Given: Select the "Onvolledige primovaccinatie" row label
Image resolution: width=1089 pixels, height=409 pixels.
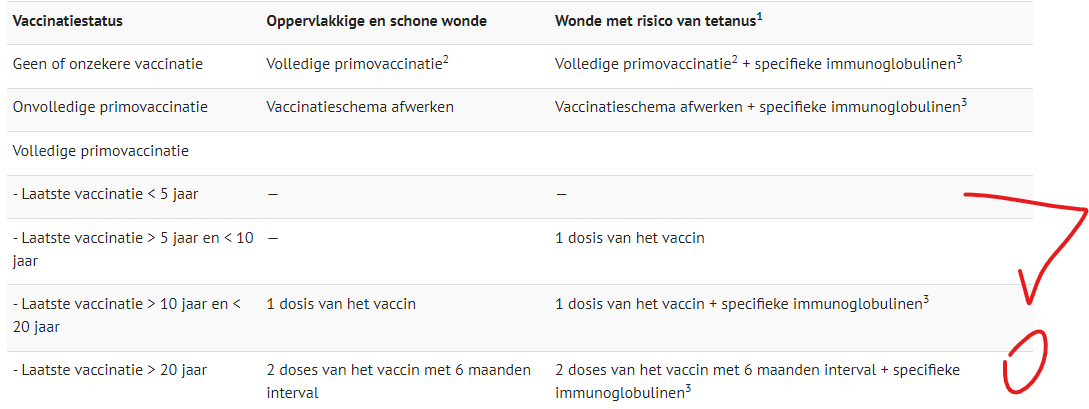Looking at the screenshot, I should 110,107.
